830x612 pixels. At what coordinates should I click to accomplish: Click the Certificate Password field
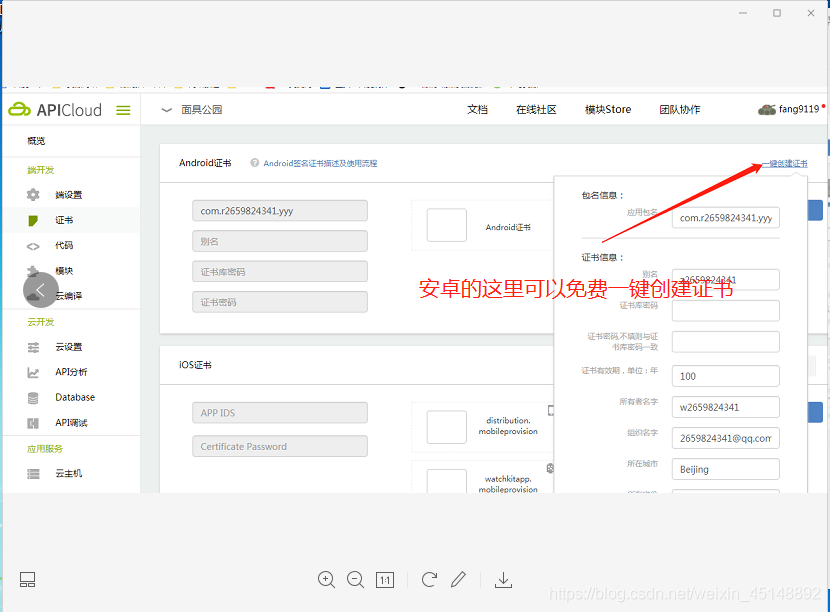[280, 446]
